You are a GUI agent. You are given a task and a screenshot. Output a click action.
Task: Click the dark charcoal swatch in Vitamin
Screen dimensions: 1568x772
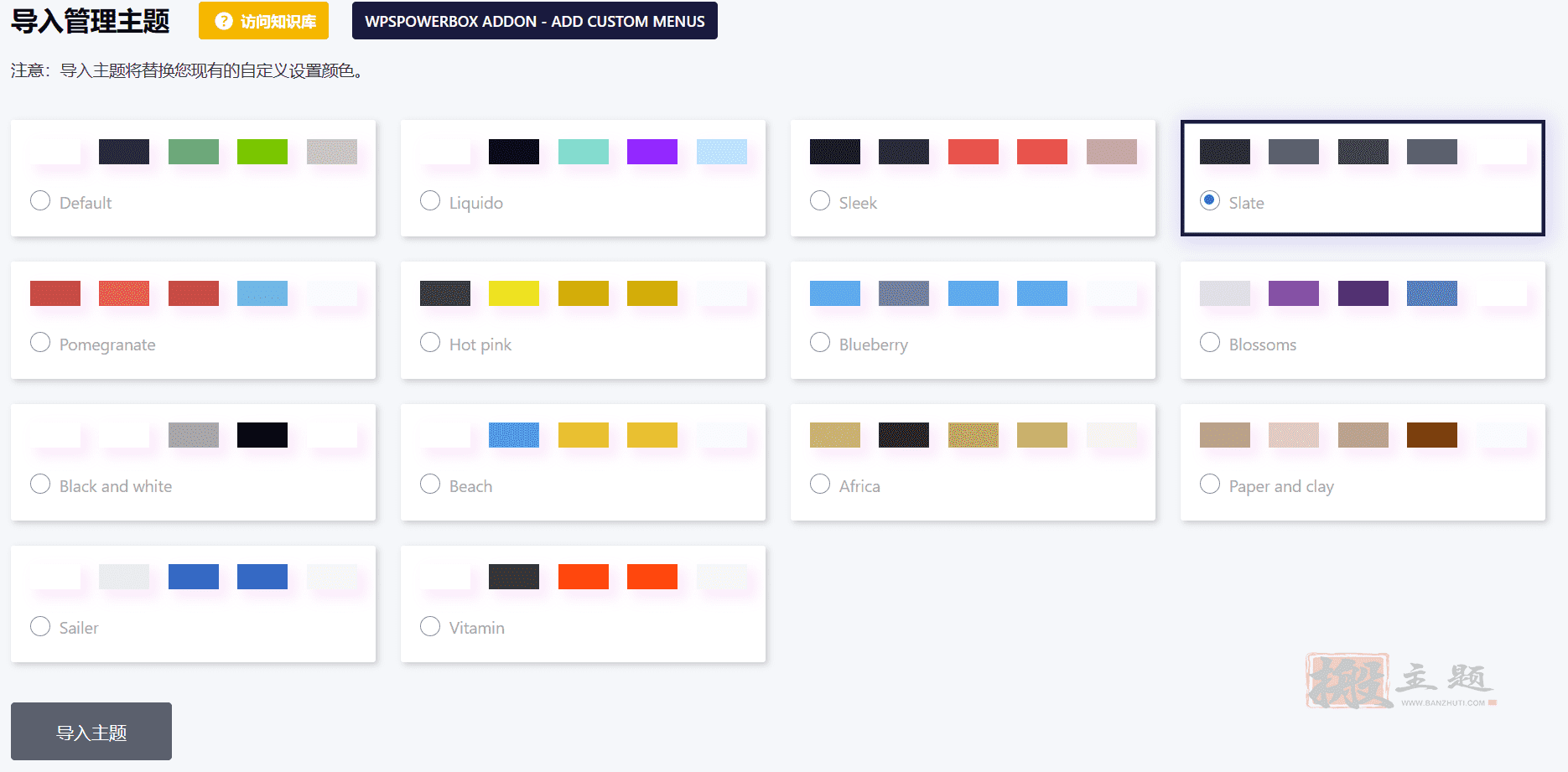coord(514,577)
